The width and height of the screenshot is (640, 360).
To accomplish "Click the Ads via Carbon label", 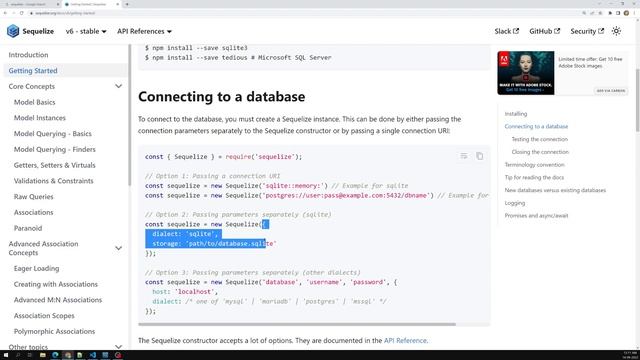I will point(611,91).
